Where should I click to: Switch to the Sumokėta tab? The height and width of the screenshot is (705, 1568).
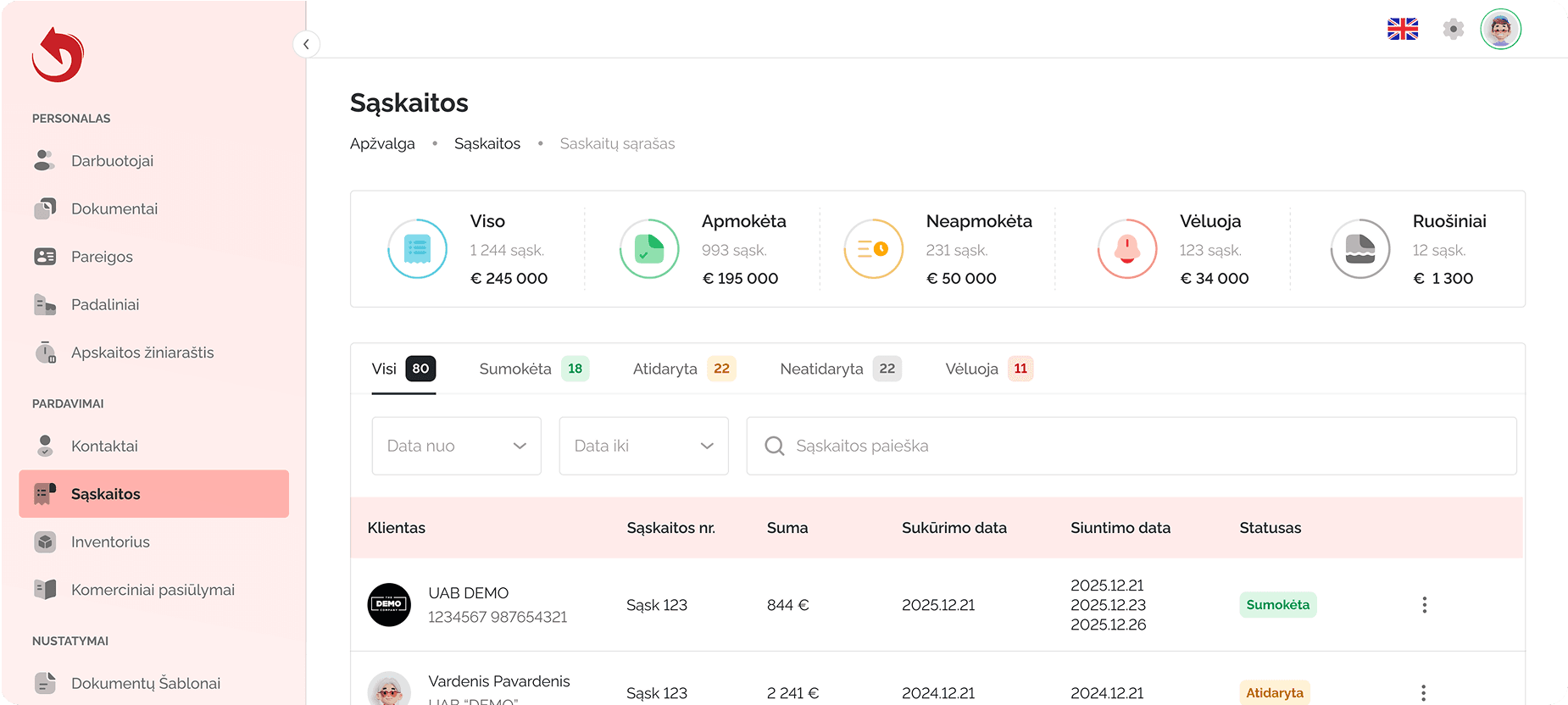(x=534, y=369)
